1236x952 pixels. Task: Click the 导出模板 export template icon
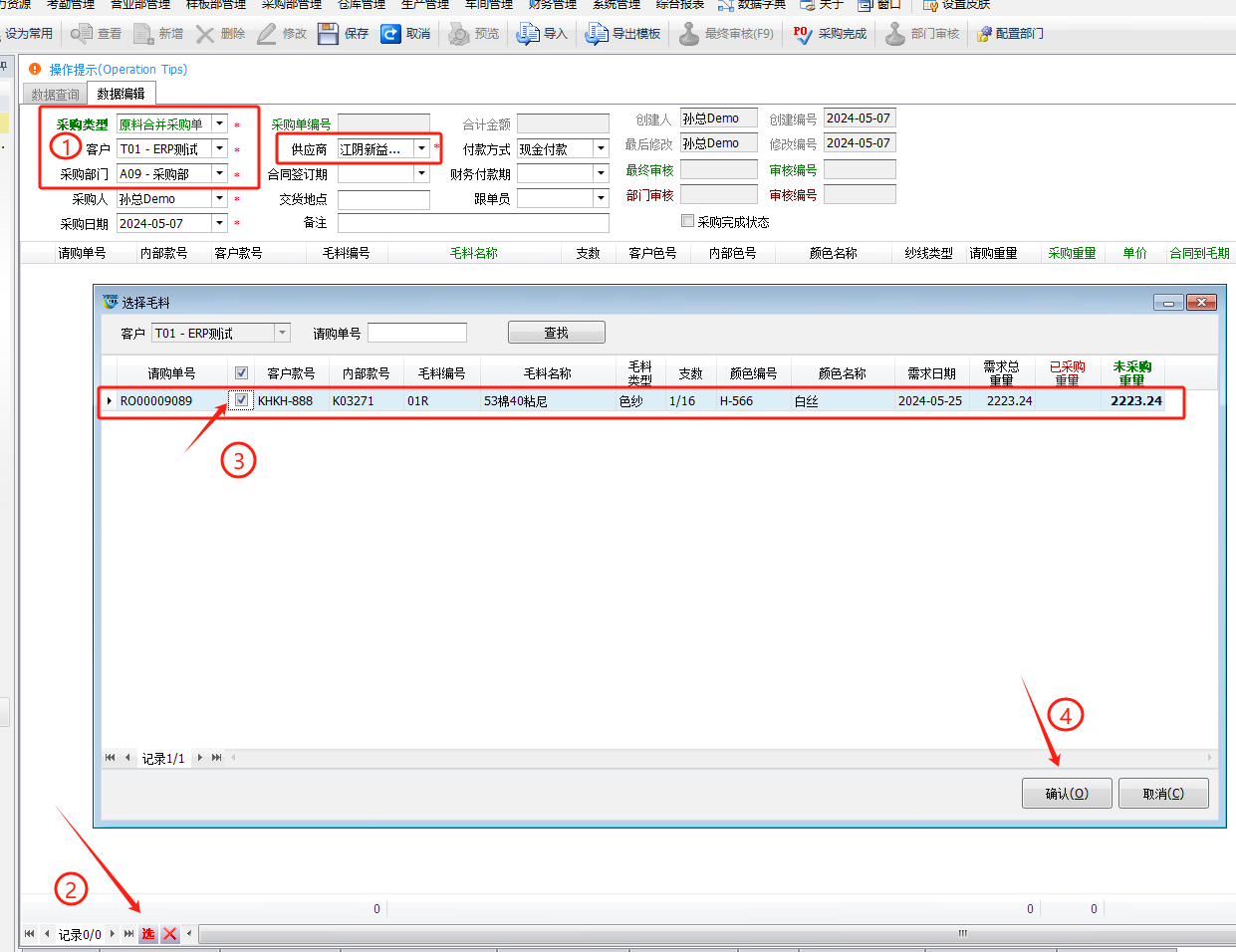point(597,34)
